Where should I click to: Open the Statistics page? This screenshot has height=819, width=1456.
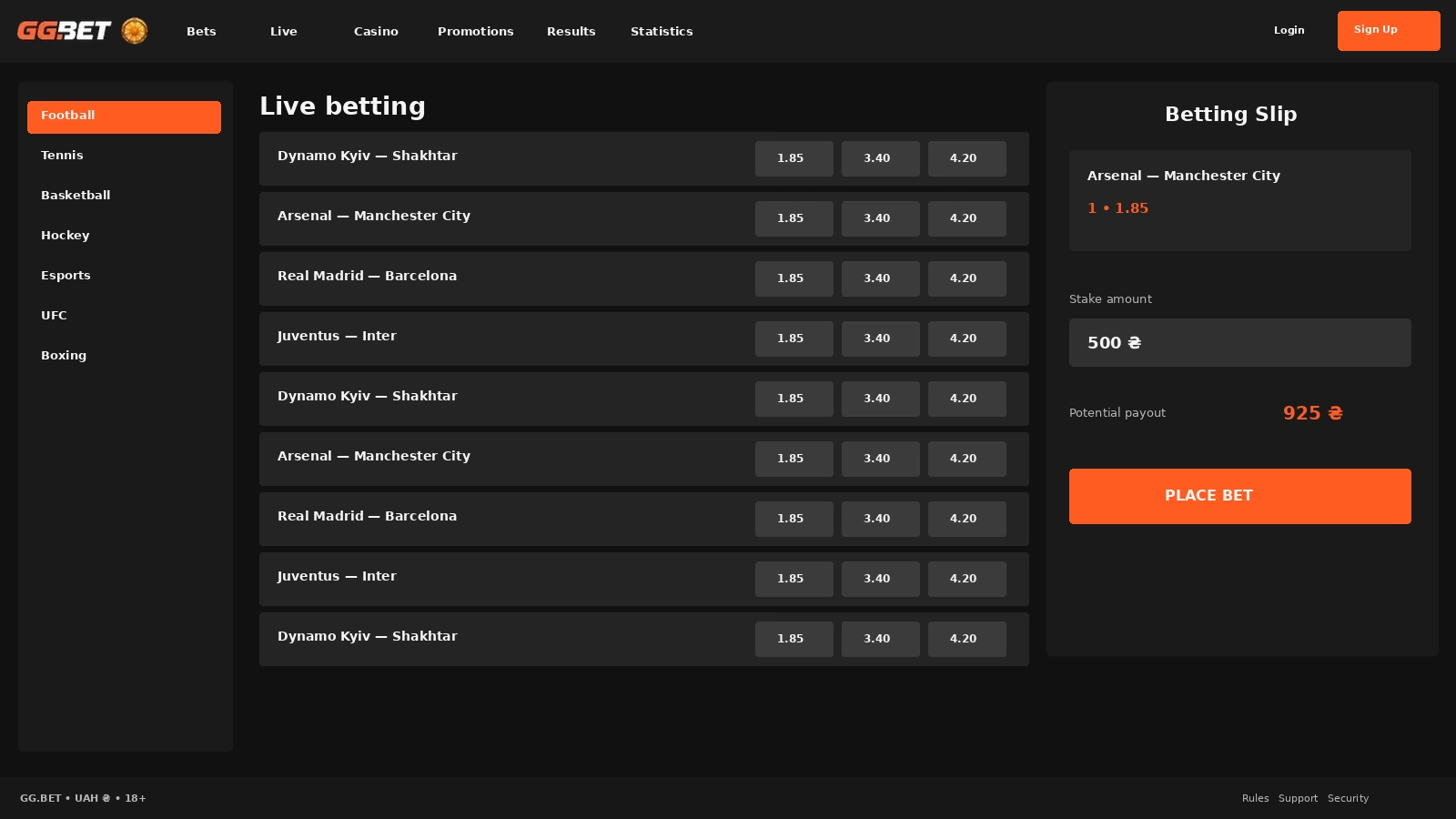[662, 31]
